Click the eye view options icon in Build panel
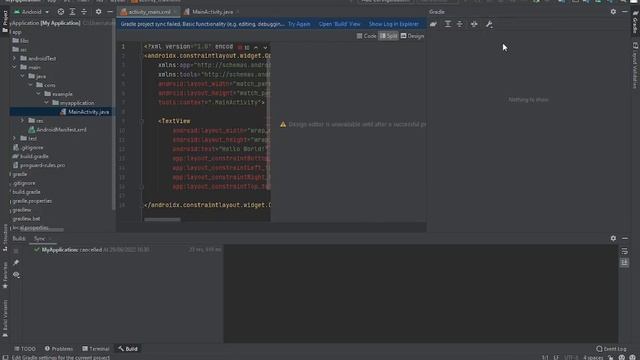 pos(16,275)
